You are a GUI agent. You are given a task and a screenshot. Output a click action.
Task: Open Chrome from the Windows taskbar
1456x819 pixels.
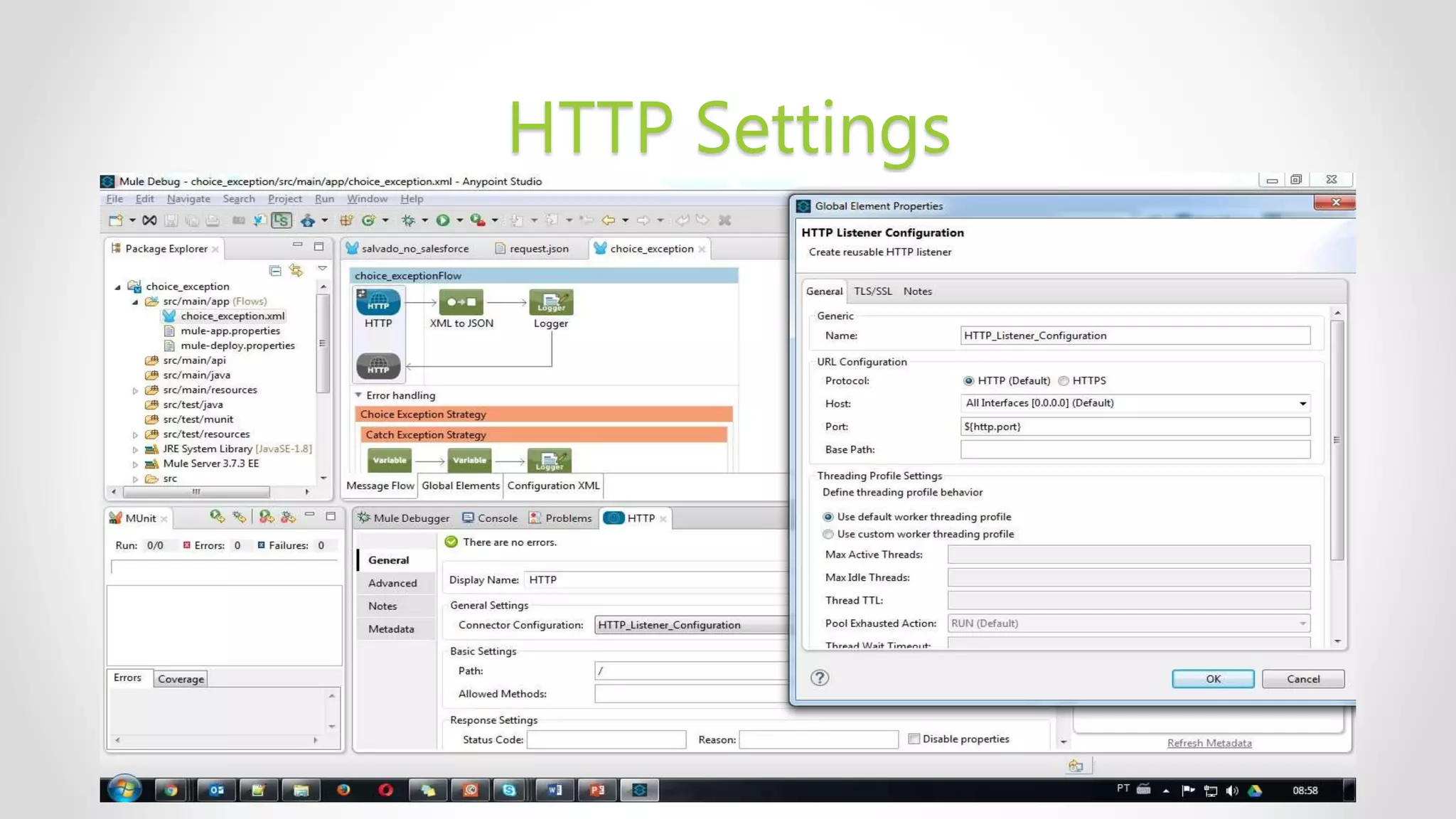click(171, 790)
